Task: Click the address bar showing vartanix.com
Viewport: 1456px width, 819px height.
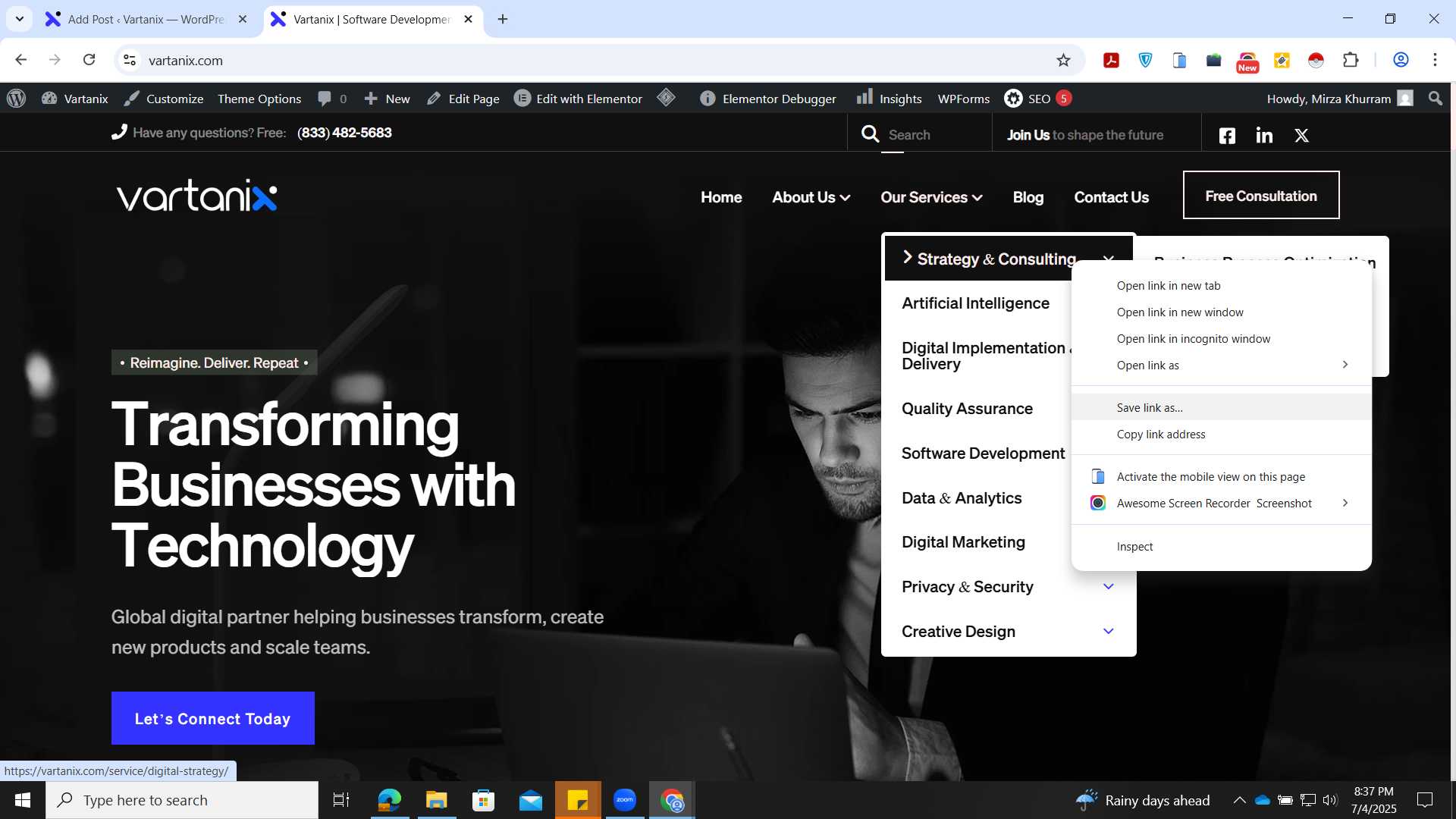Action: click(x=599, y=60)
